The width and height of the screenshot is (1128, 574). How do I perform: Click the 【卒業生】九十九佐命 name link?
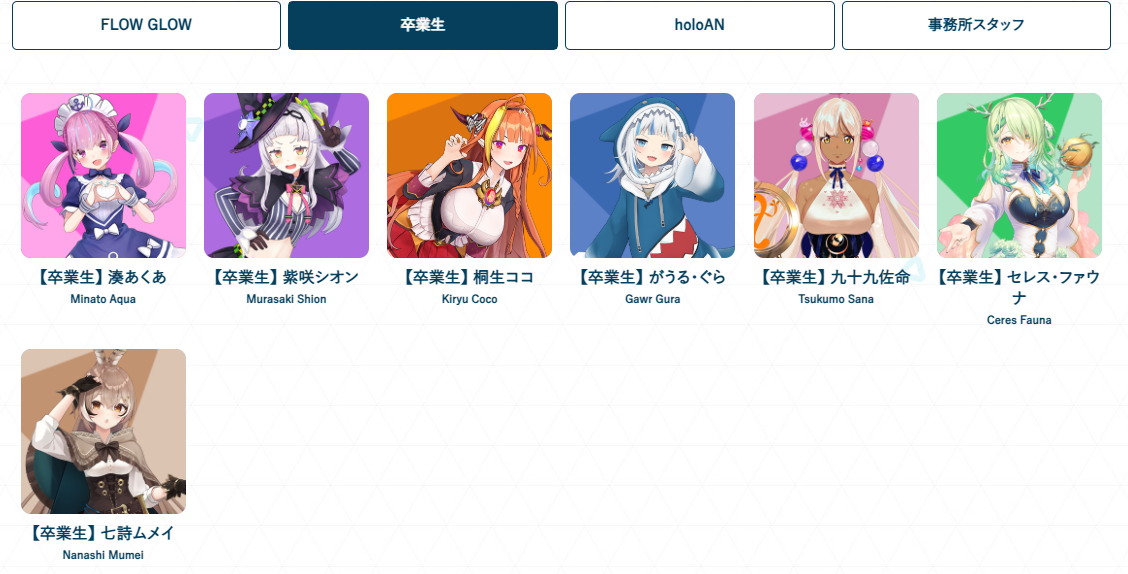coord(836,277)
